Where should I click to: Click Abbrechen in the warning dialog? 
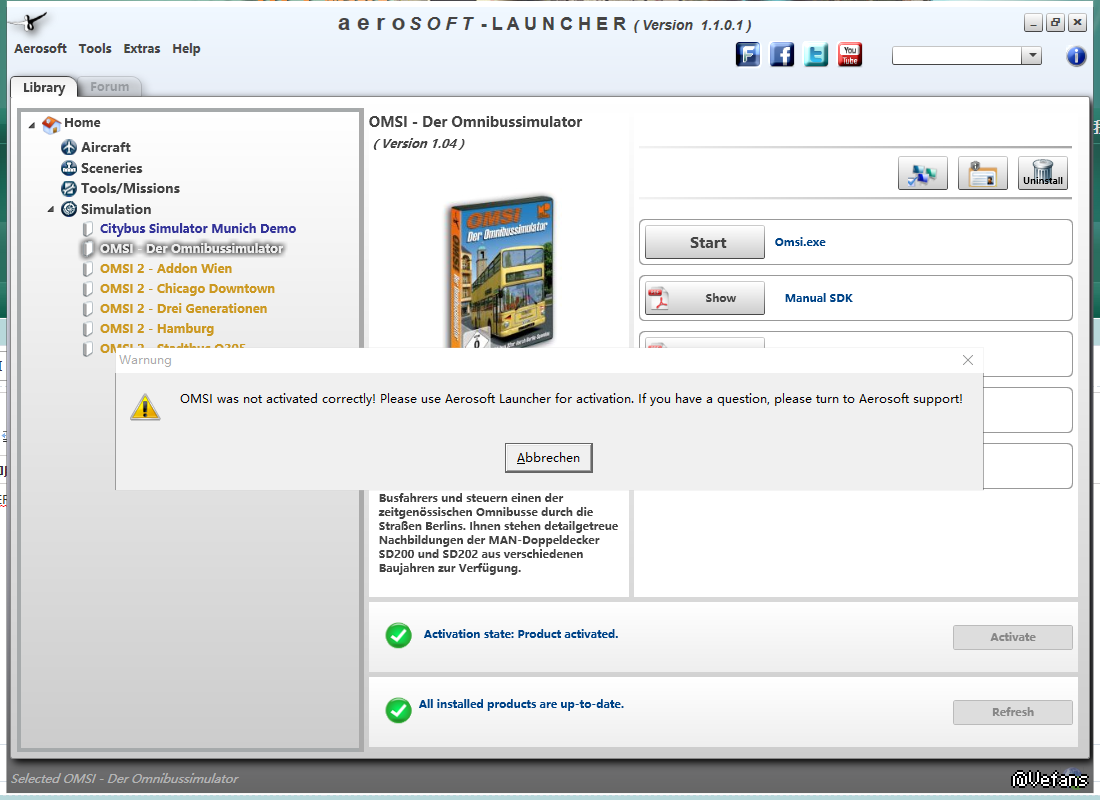pyautogui.click(x=549, y=458)
